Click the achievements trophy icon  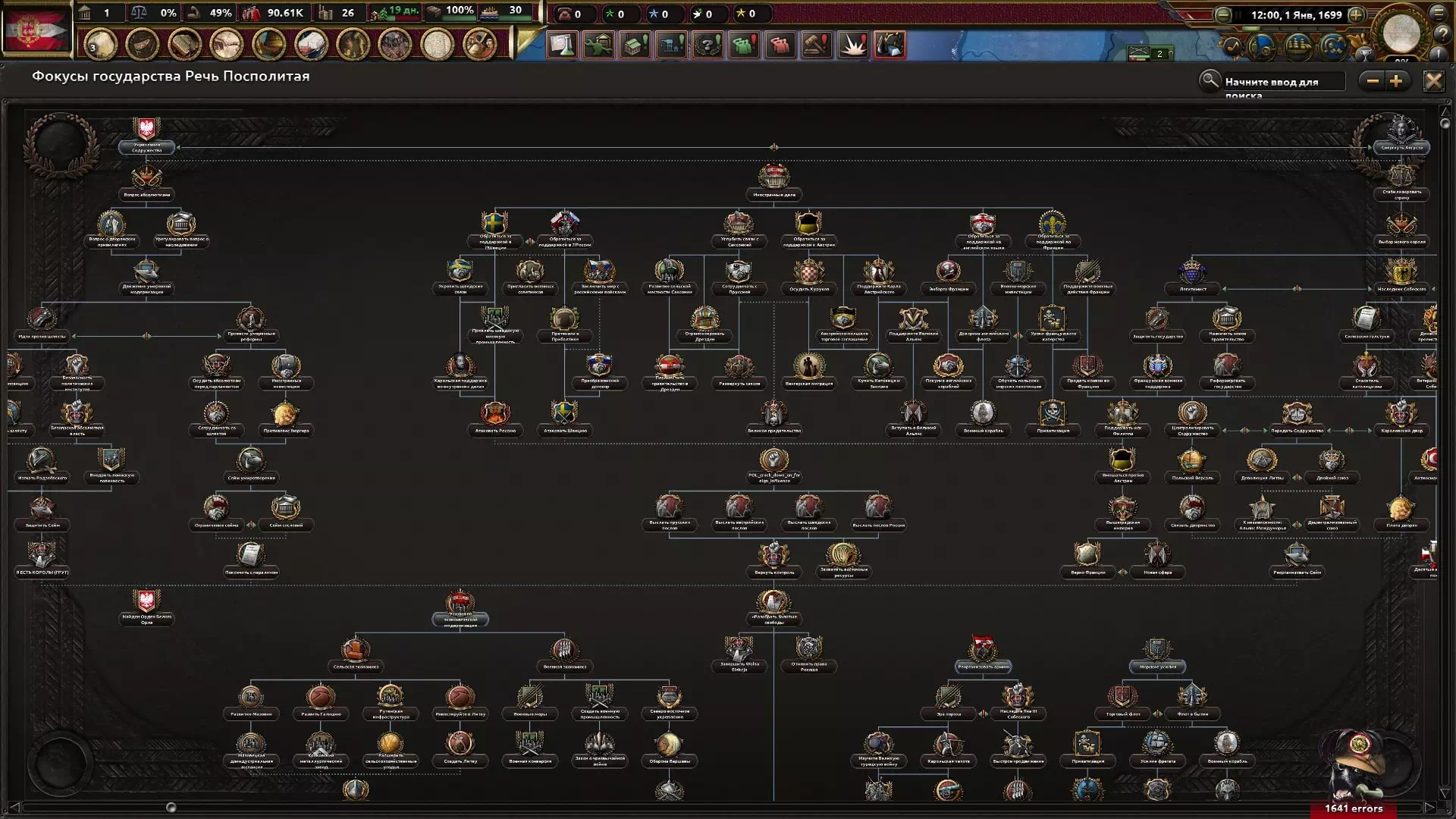(x=1364, y=53)
